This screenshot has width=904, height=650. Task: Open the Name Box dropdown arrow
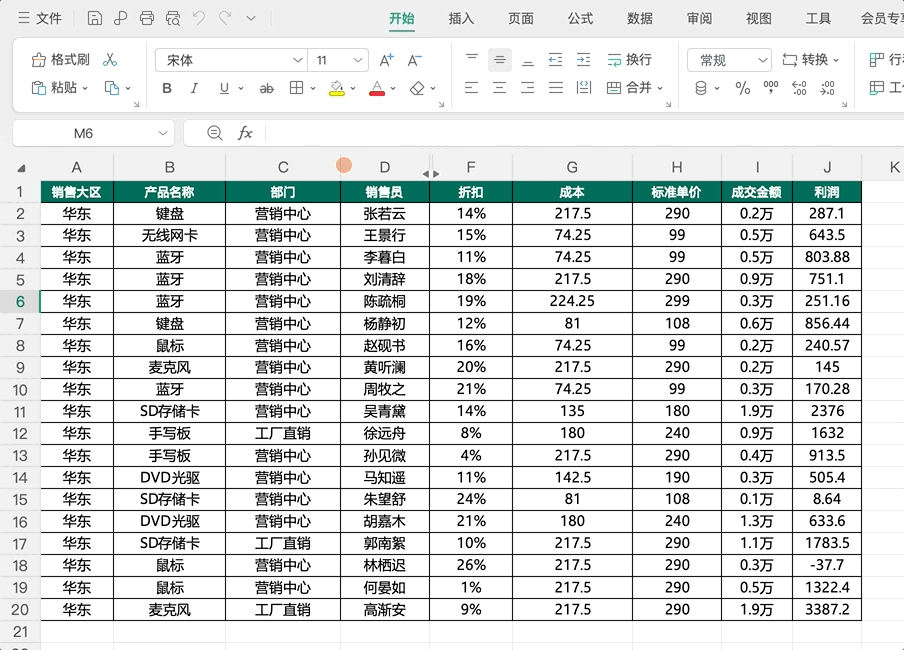163,134
